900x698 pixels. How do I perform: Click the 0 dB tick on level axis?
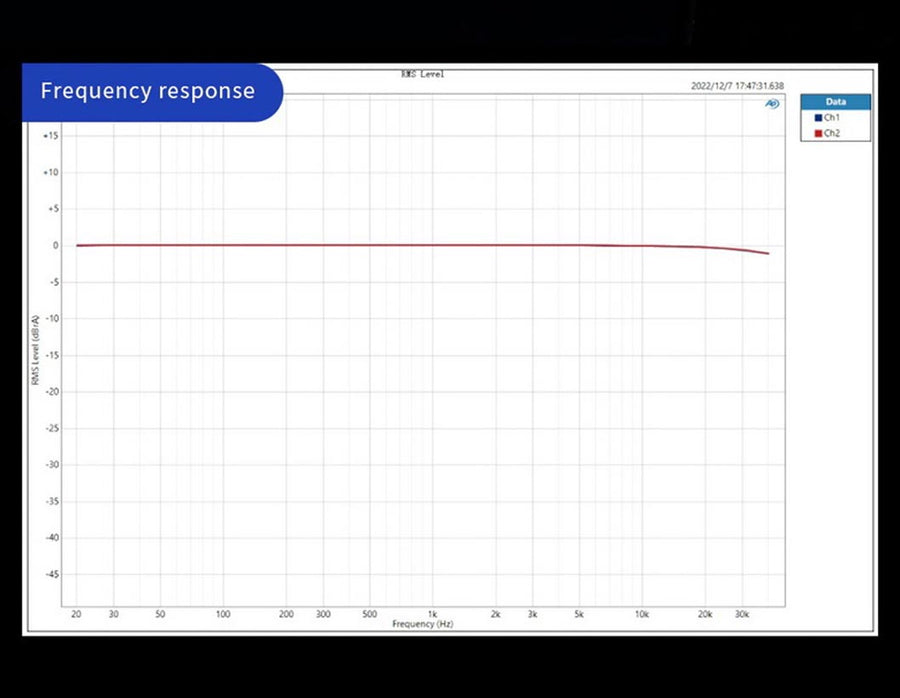55,246
